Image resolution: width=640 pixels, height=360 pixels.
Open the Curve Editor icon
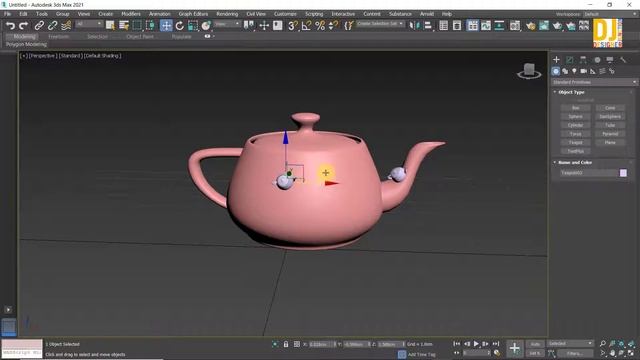pyautogui.click(x=486, y=26)
